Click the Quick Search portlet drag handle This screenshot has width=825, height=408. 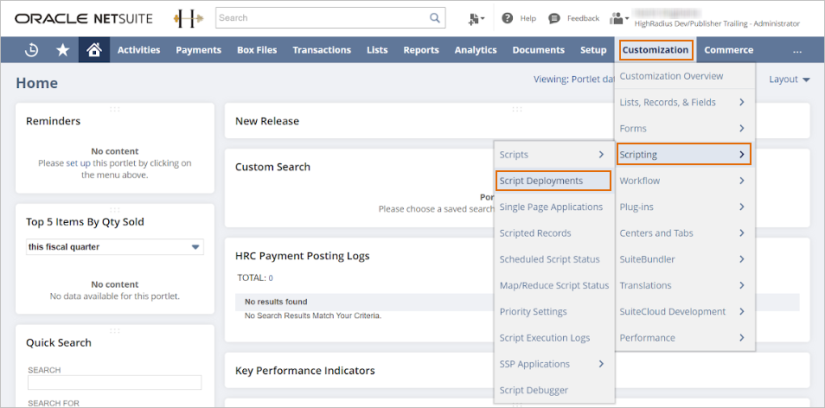click(115, 331)
